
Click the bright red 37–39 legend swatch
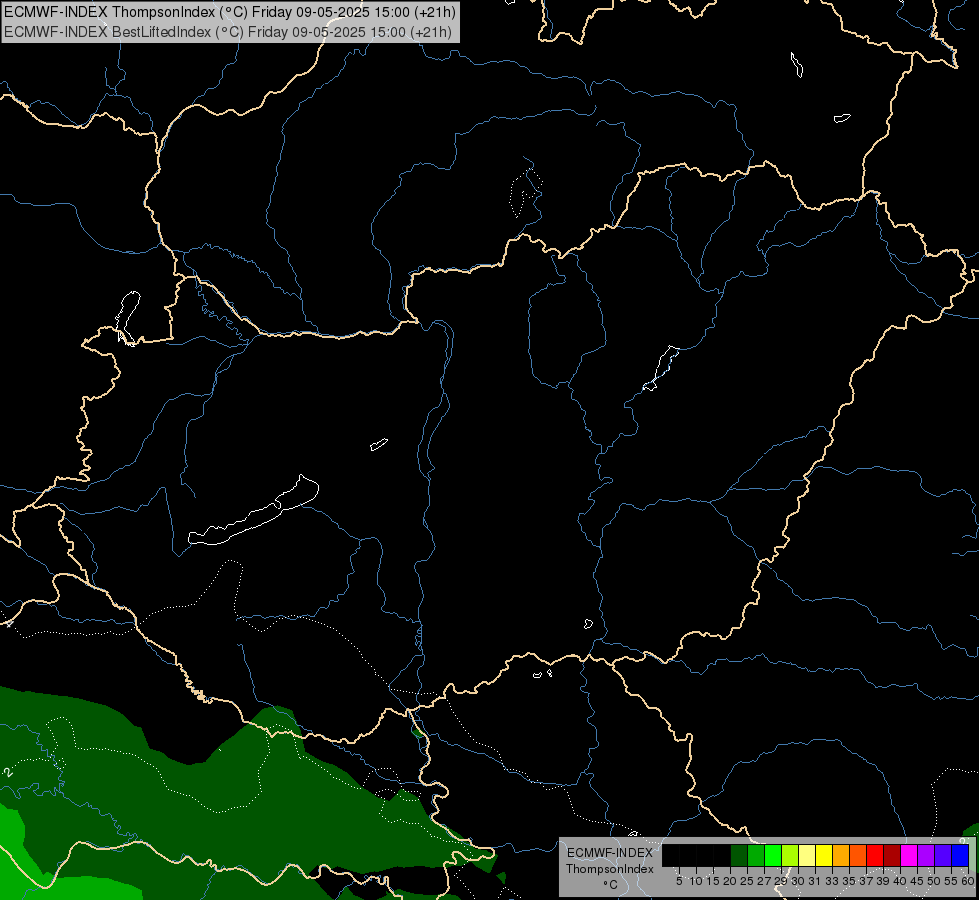point(875,855)
